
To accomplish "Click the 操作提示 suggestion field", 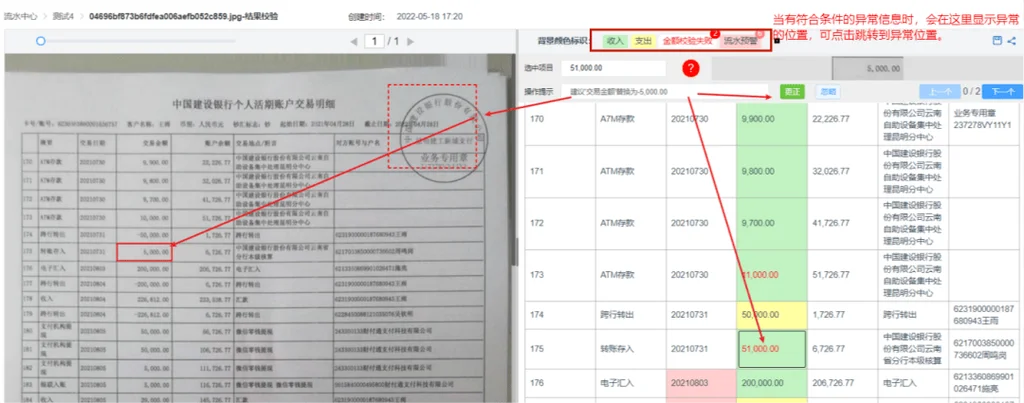I will 665,92.
